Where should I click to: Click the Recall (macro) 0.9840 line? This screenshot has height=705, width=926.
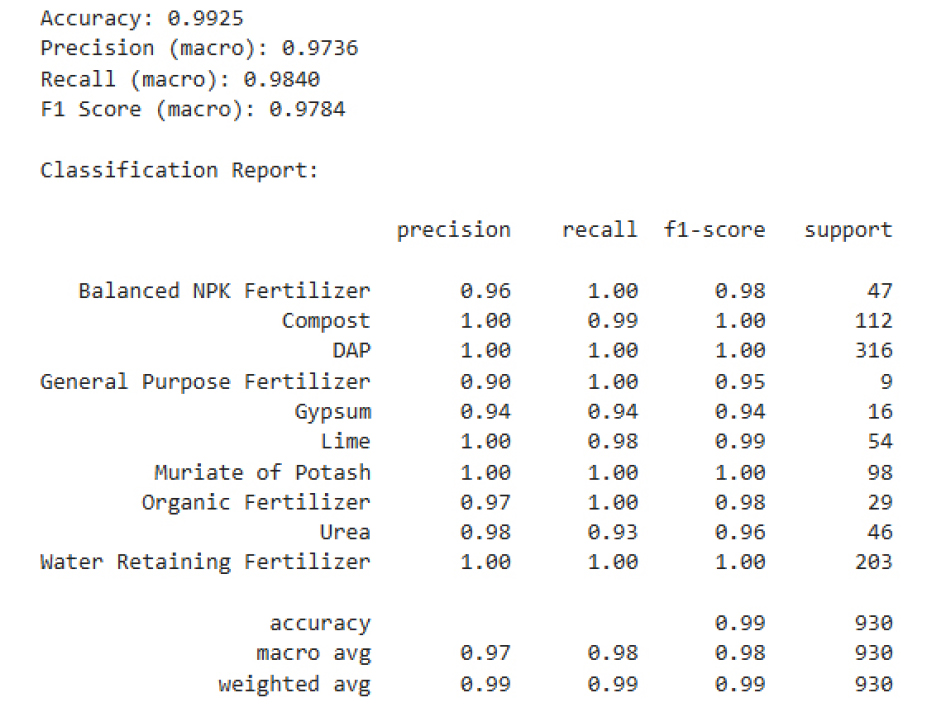tap(180, 79)
